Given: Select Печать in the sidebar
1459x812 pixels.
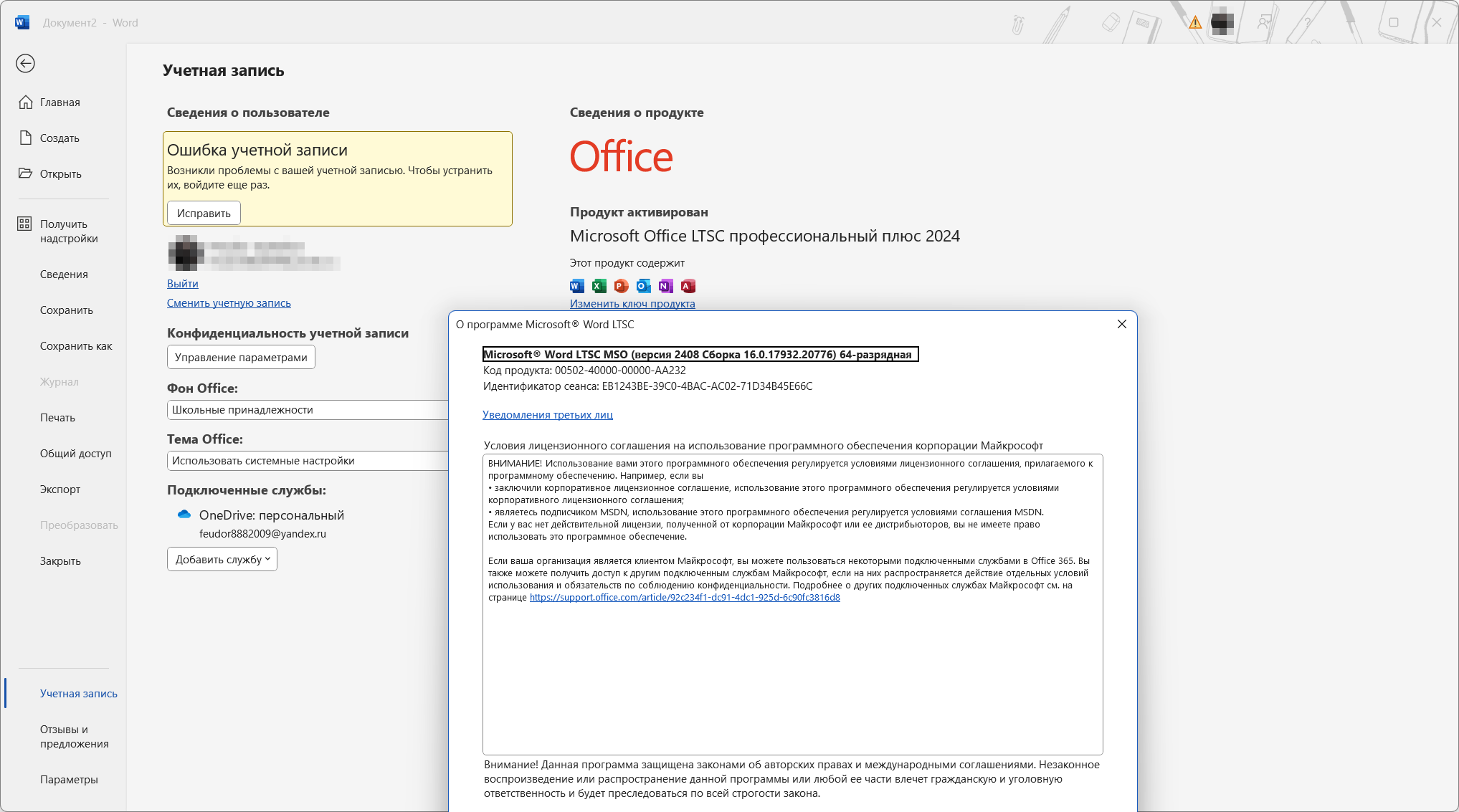Looking at the screenshot, I should (x=57, y=418).
